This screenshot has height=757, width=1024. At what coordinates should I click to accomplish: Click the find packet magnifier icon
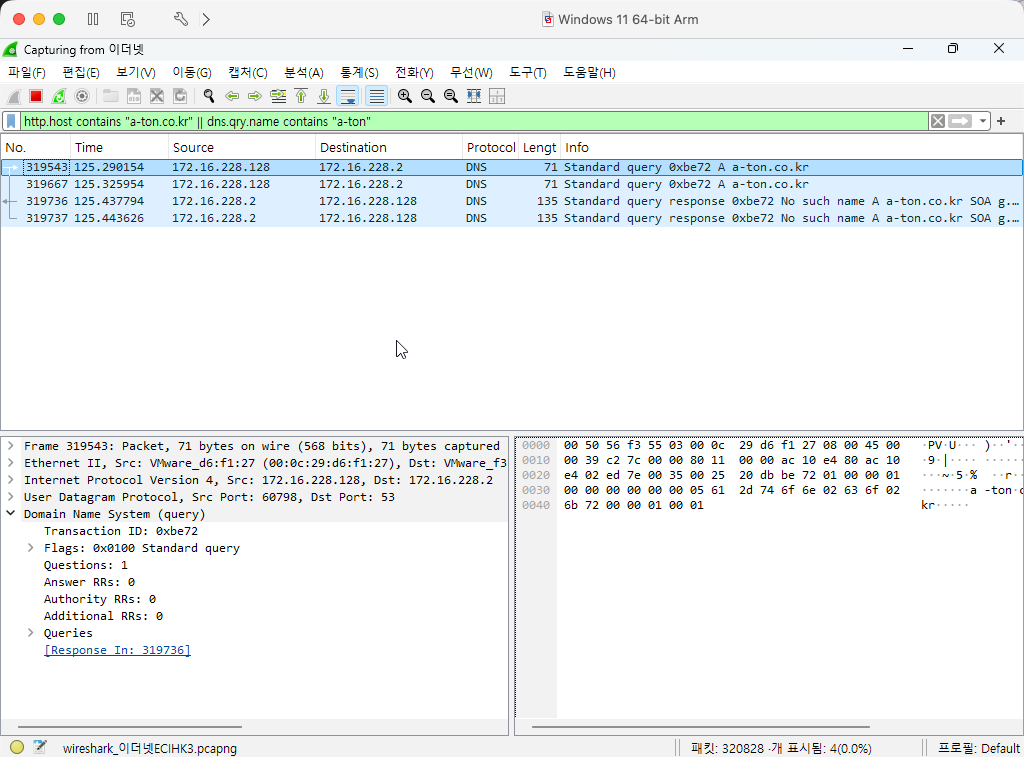pyautogui.click(x=209, y=96)
